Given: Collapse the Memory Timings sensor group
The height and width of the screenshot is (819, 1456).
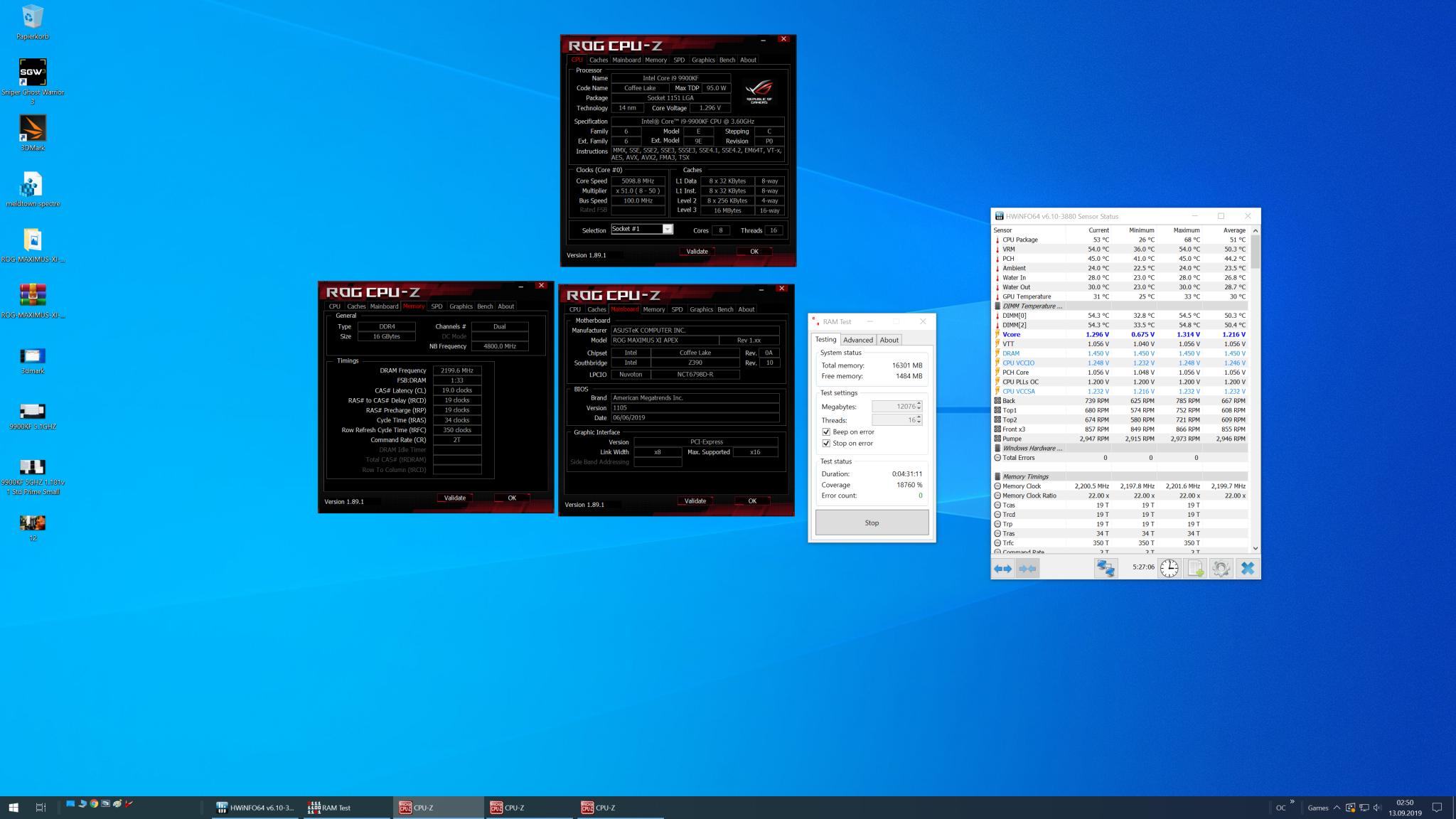Looking at the screenshot, I should tap(997, 476).
